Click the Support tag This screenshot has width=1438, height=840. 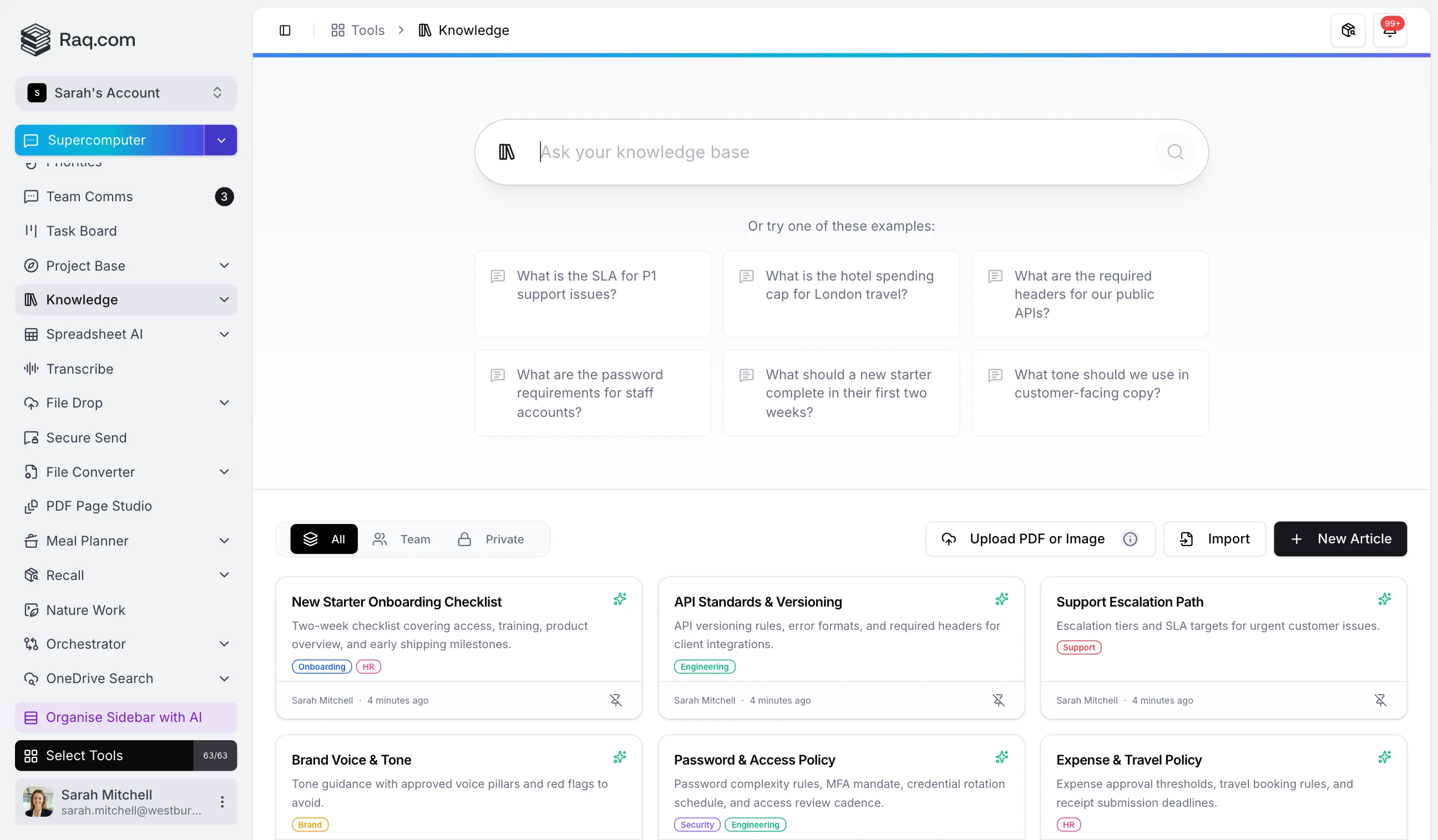click(1078, 647)
